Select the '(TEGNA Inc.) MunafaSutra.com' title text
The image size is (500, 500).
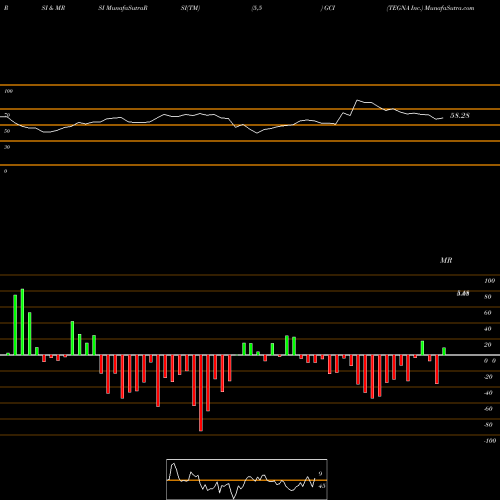[430, 8]
